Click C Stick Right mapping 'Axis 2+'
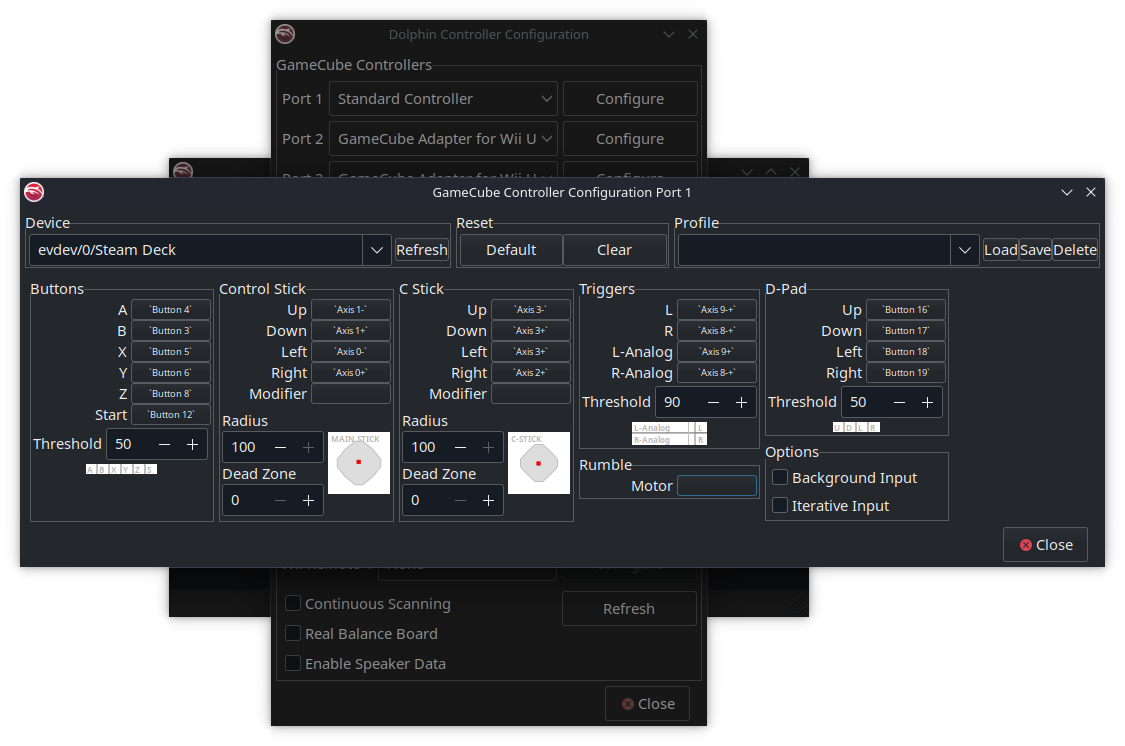The image size is (1125, 746). (x=531, y=372)
